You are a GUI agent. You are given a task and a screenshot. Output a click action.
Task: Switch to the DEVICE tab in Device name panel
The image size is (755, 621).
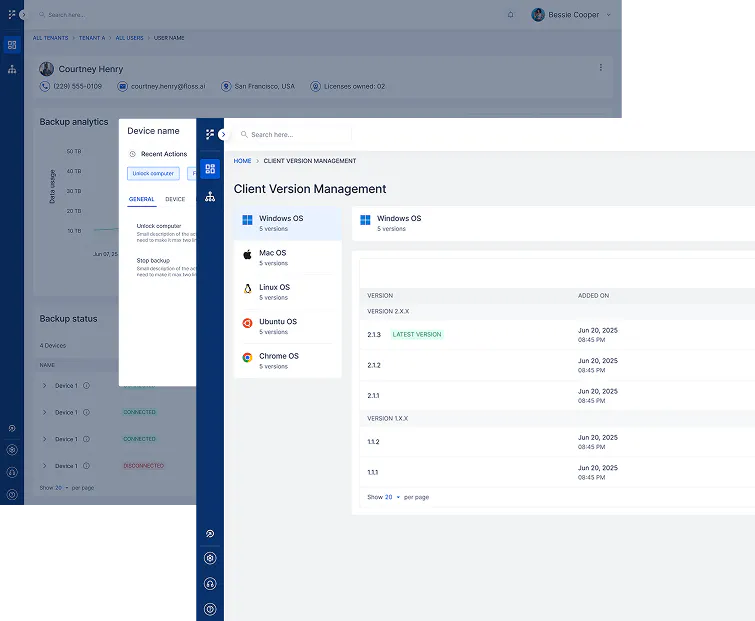(175, 199)
